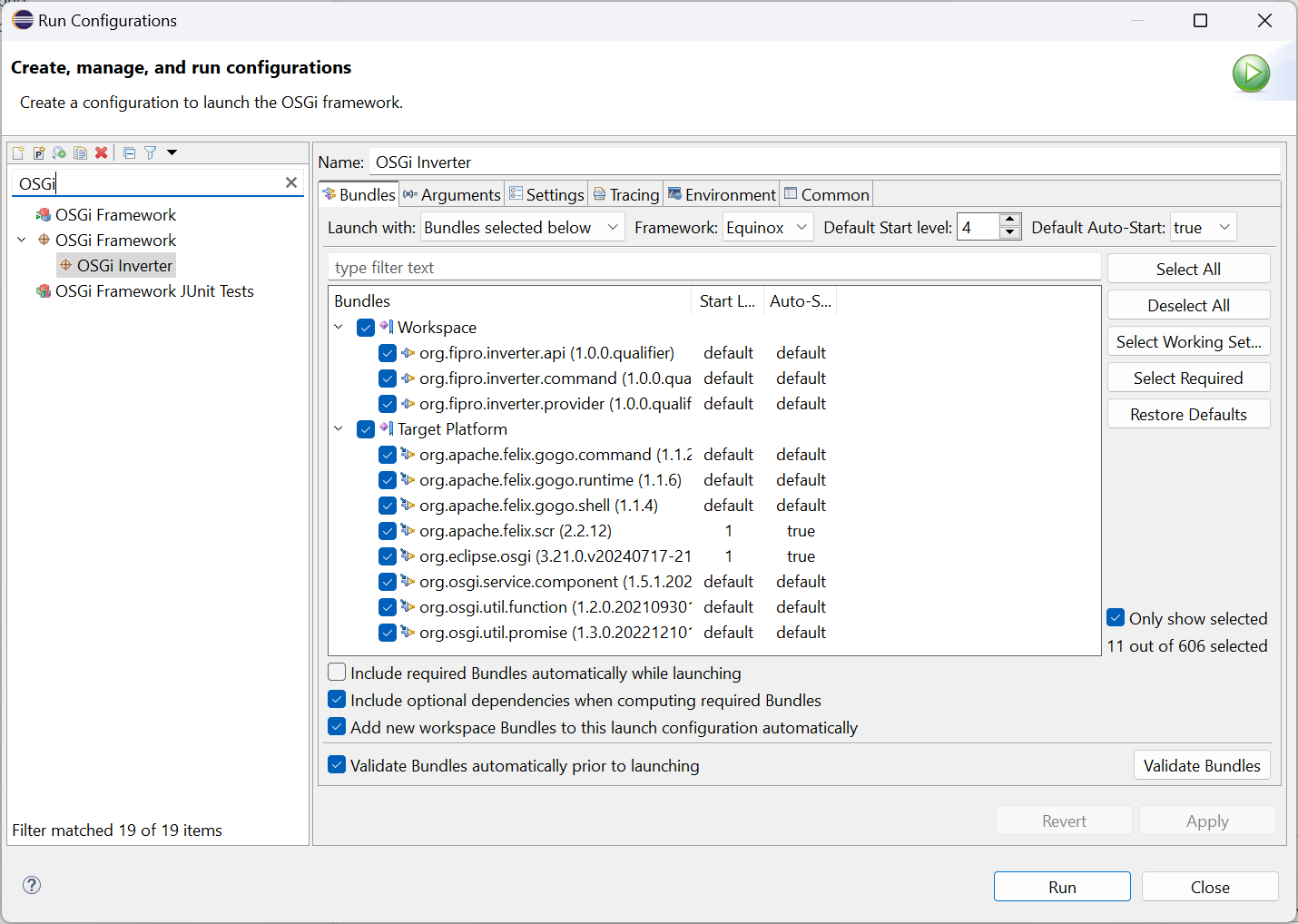Clear the OSGi filter text
The image size is (1298, 924).
point(291,182)
